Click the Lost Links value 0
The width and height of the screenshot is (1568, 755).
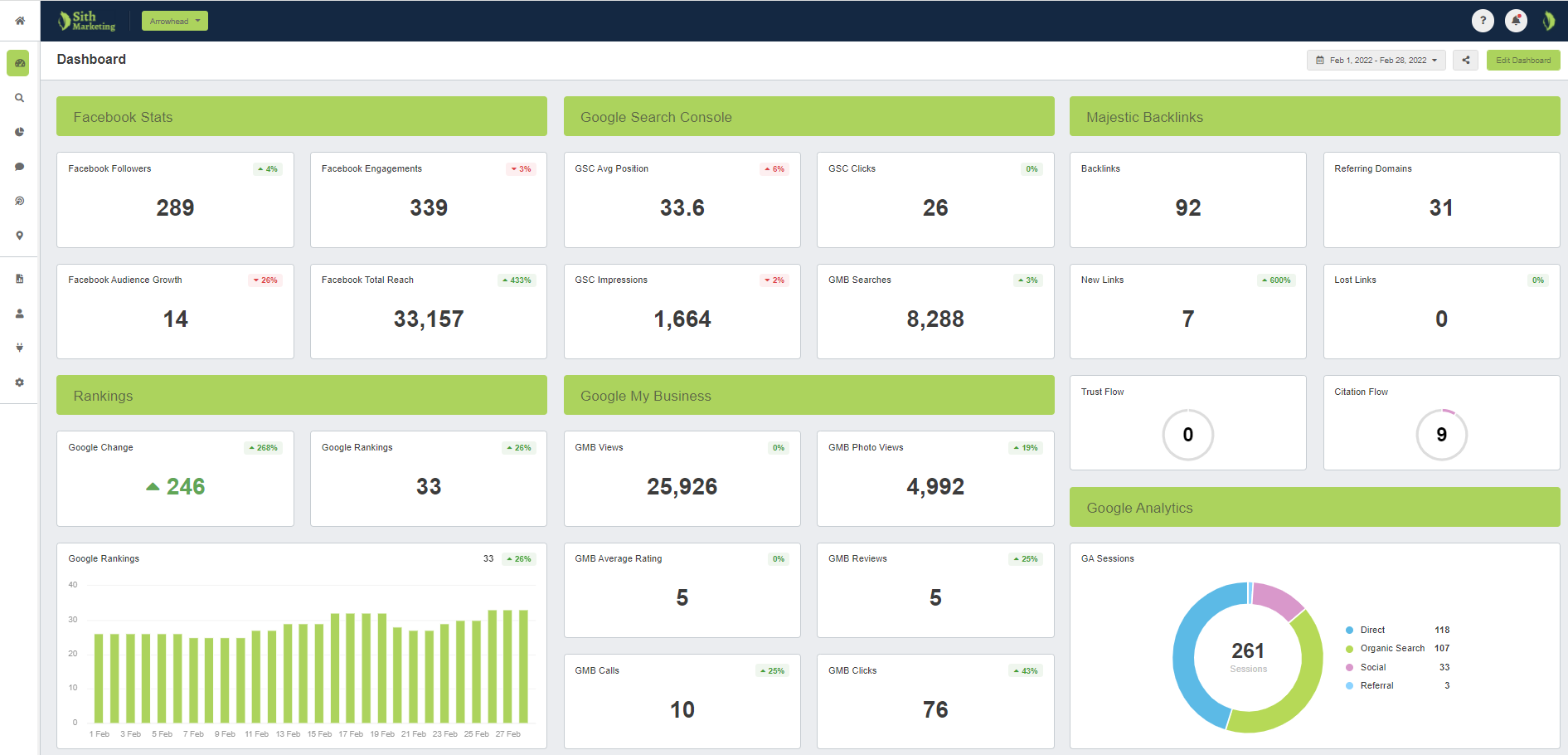pos(1441,319)
